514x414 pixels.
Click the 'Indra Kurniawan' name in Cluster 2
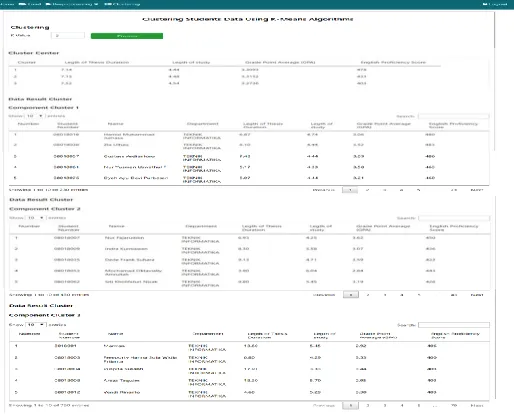(126, 249)
